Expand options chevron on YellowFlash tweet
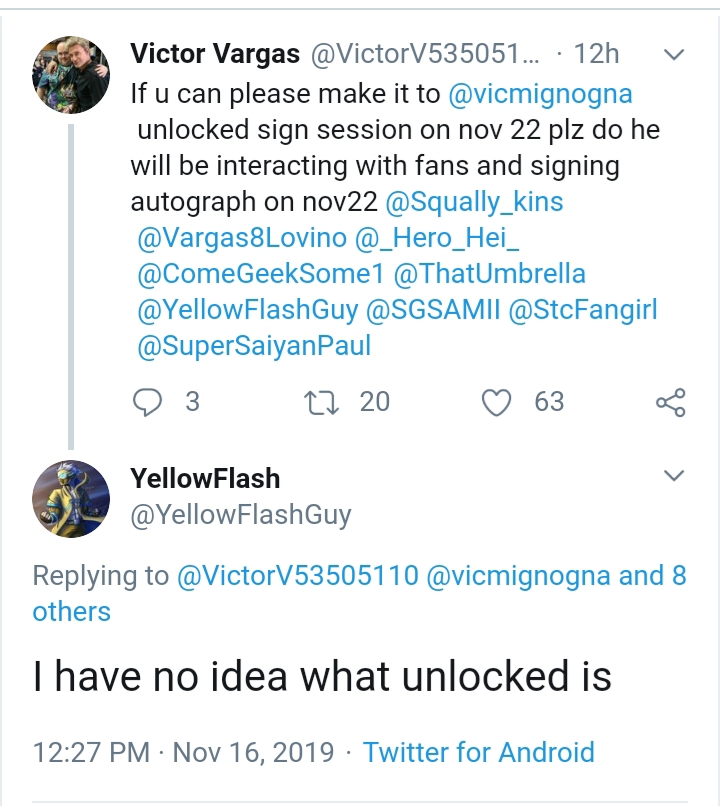The width and height of the screenshot is (720, 806). (x=674, y=475)
